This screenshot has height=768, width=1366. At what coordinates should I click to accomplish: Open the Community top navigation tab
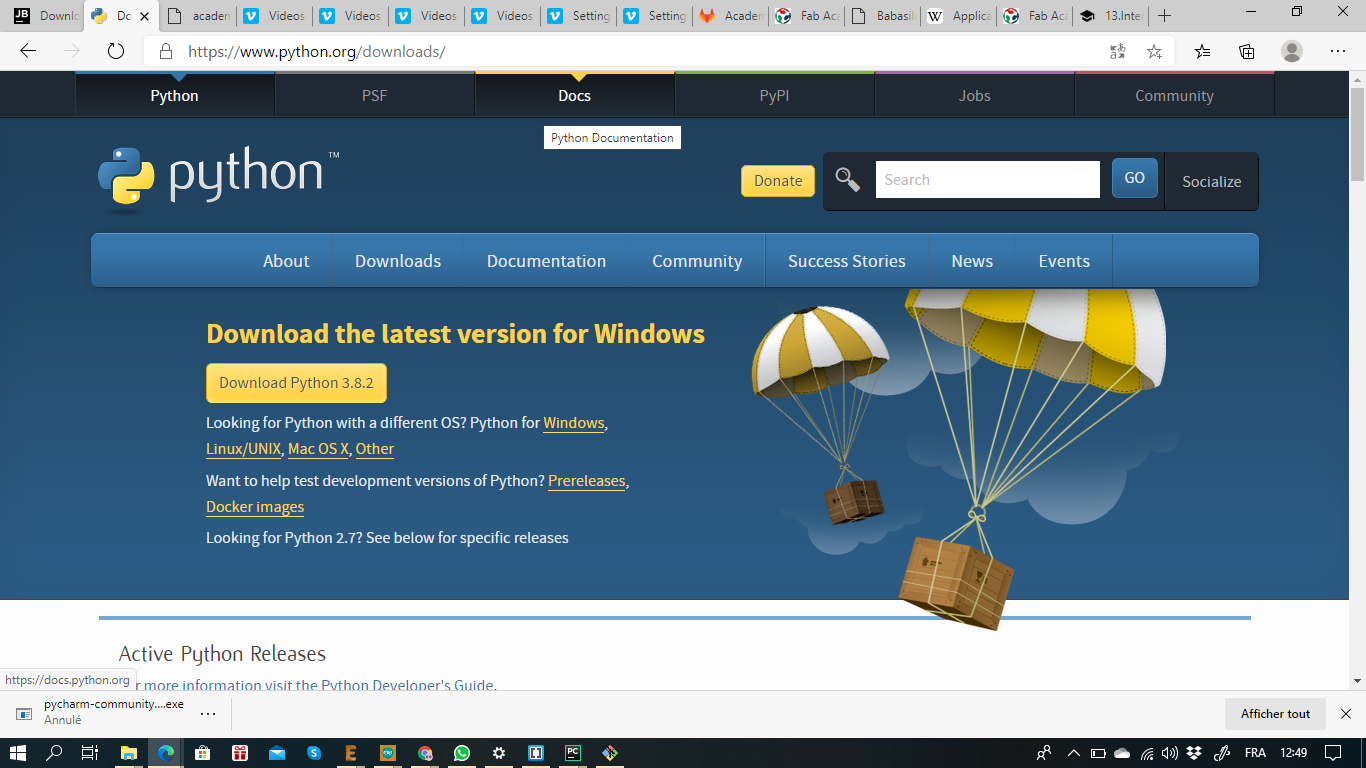(1174, 96)
